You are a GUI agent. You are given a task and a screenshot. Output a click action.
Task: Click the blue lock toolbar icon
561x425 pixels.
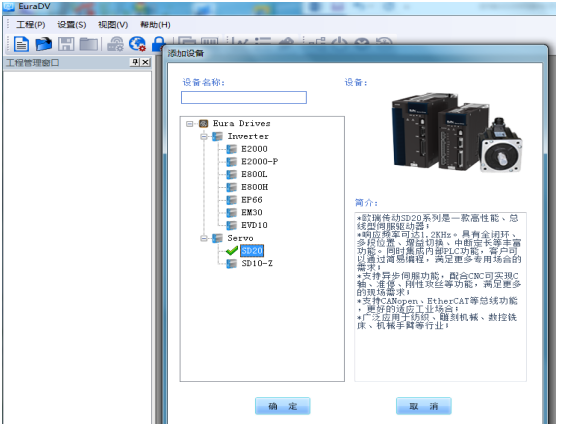point(158,44)
